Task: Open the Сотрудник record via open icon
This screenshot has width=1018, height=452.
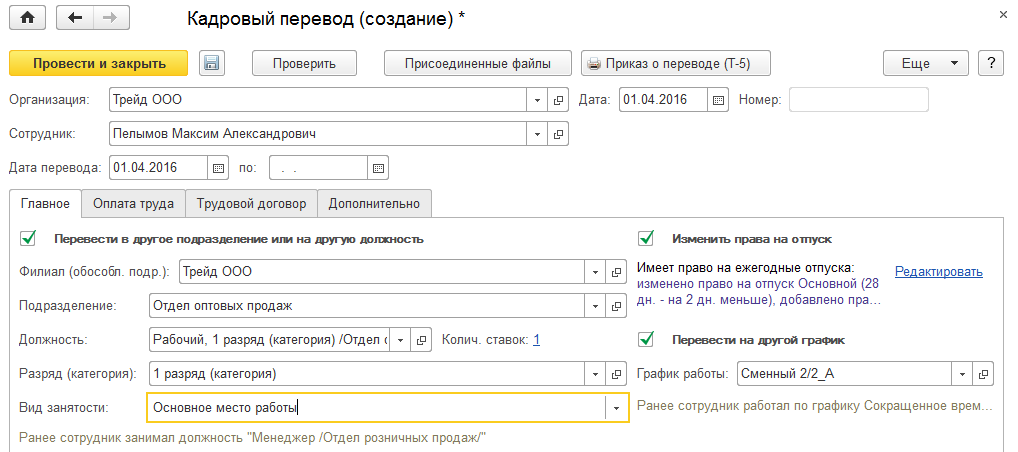Action: pos(559,133)
